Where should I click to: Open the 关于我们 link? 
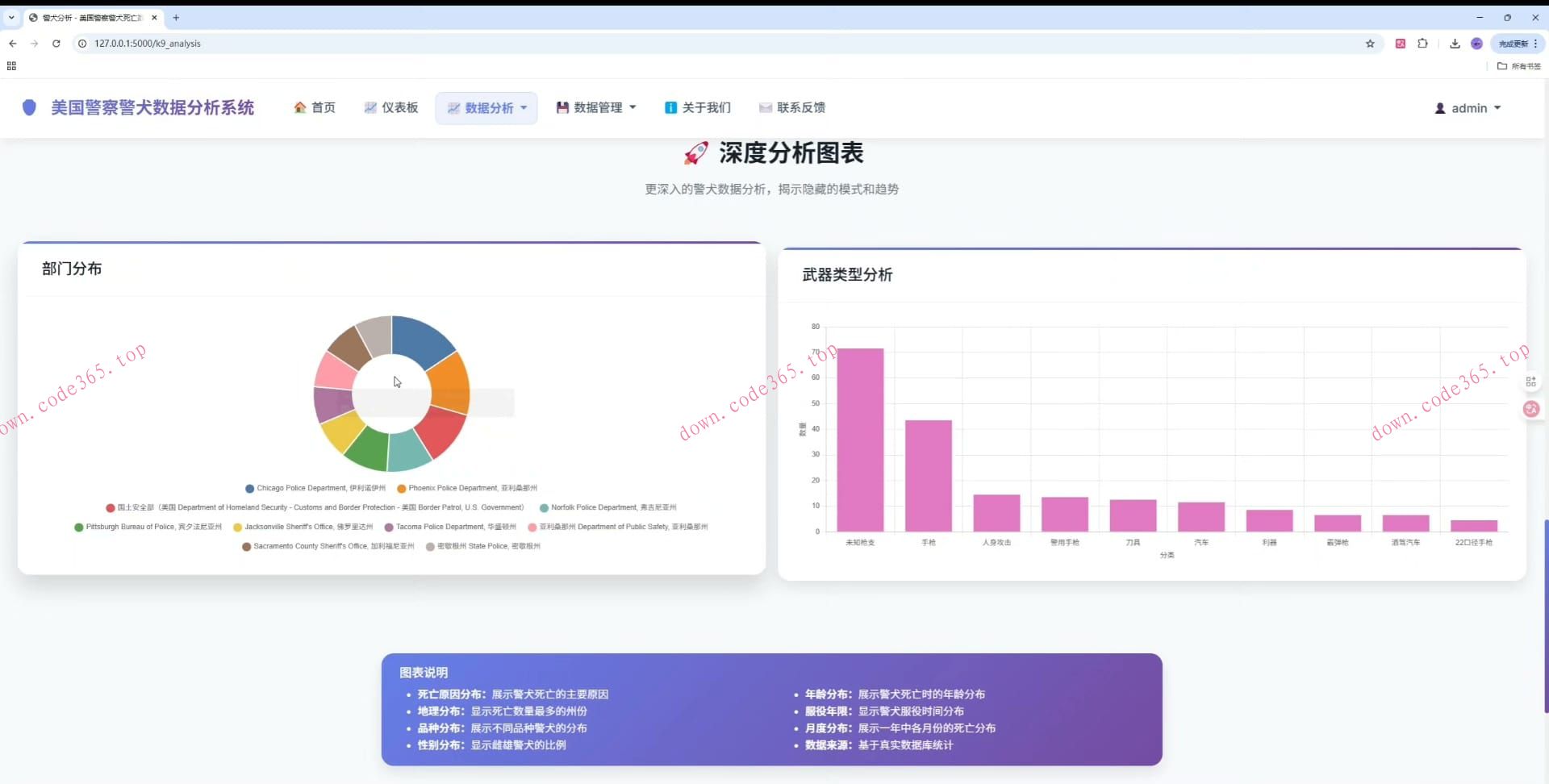click(x=698, y=107)
